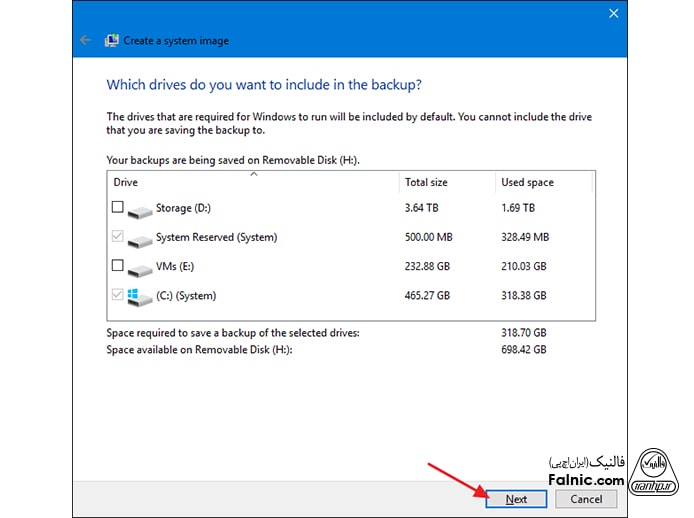694x518 pixels.
Task: Sort list by Used space column header
Action: click(x=543, y=183)
